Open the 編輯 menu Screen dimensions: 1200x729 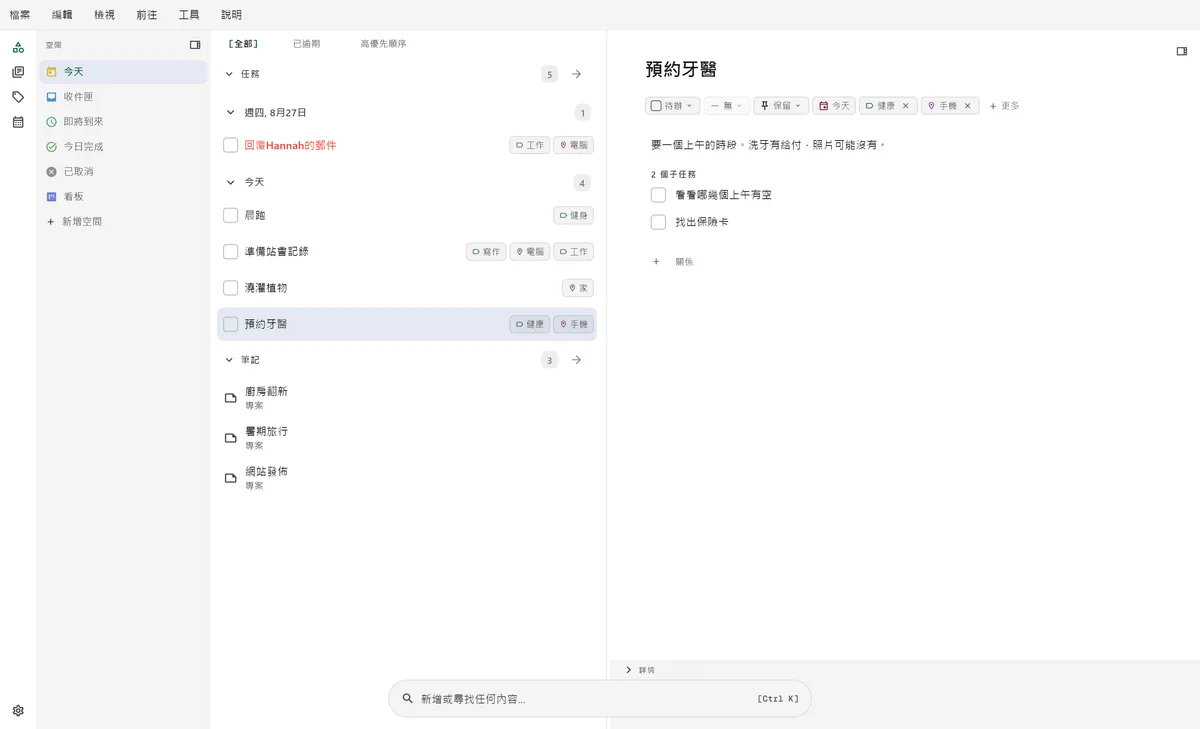pyautogui.click(x=62, y=15)
